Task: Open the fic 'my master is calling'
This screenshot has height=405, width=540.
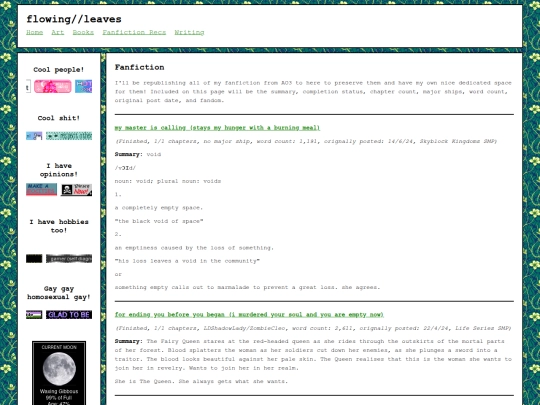Action: pyautogui.click(x=217, y=128)
